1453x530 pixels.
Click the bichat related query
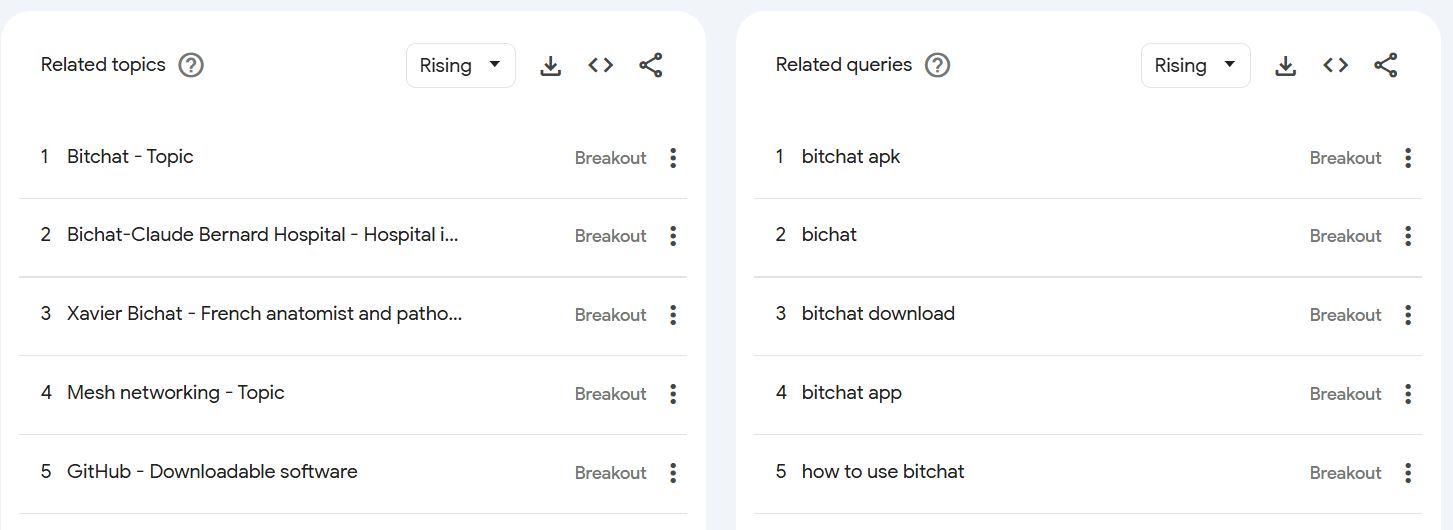pyautogui.click(x=829, y=235)
